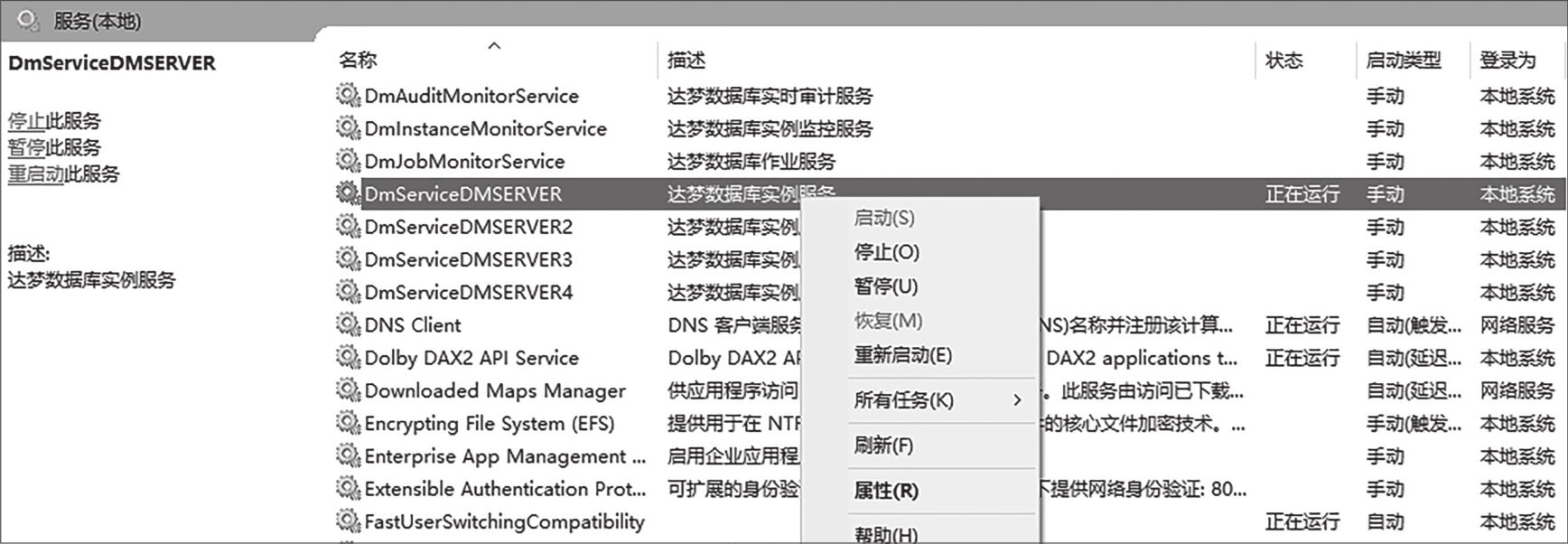Click the gear icon next to DmInstanceMonitorService
The width and height of the screenshot is (1568, 544).
(x=348, y=128)
